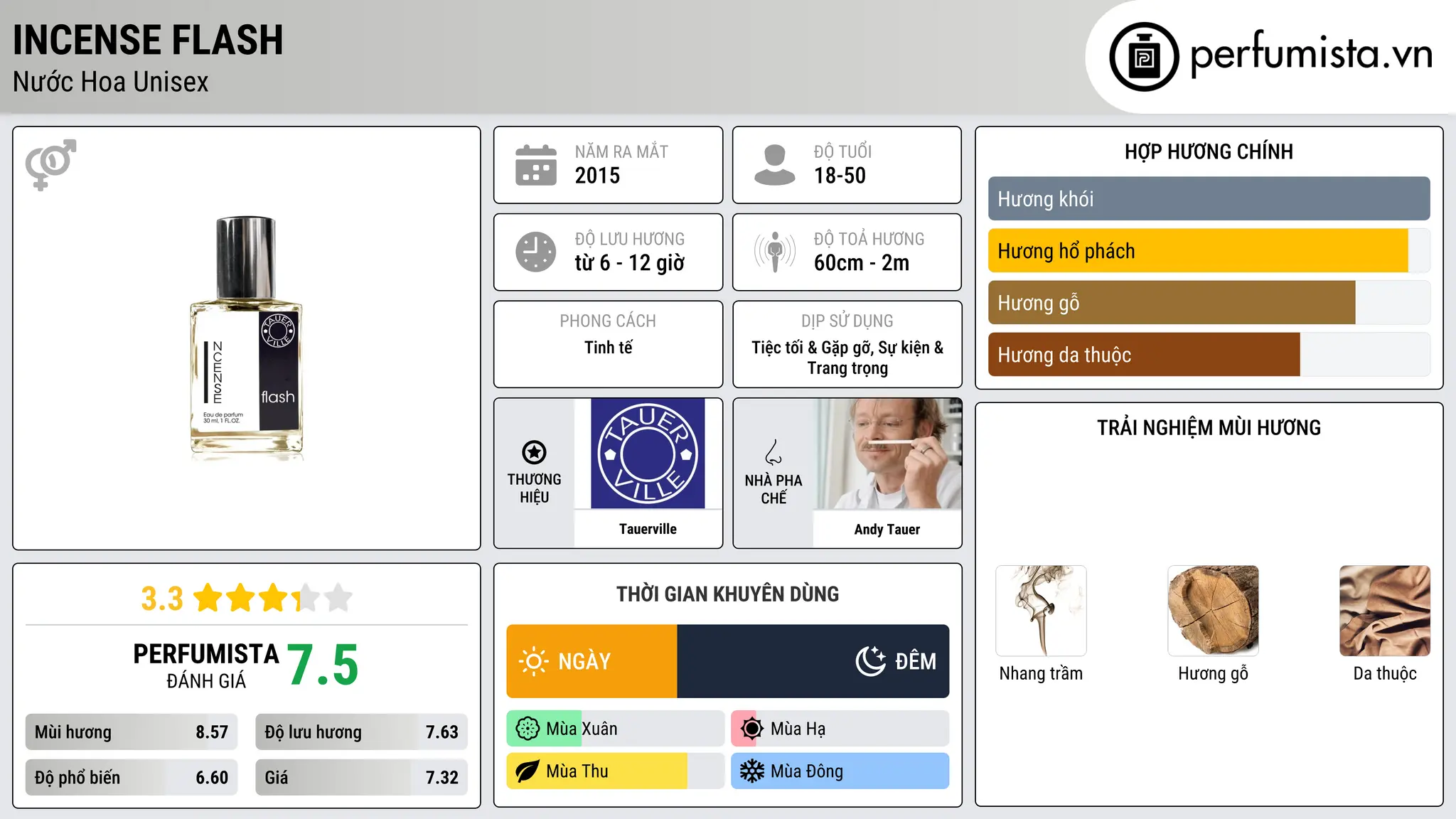This screenshot has height=819, width=1456.
Task: Click the INCENSE FLASH title
Action: [x=148, y=40]
